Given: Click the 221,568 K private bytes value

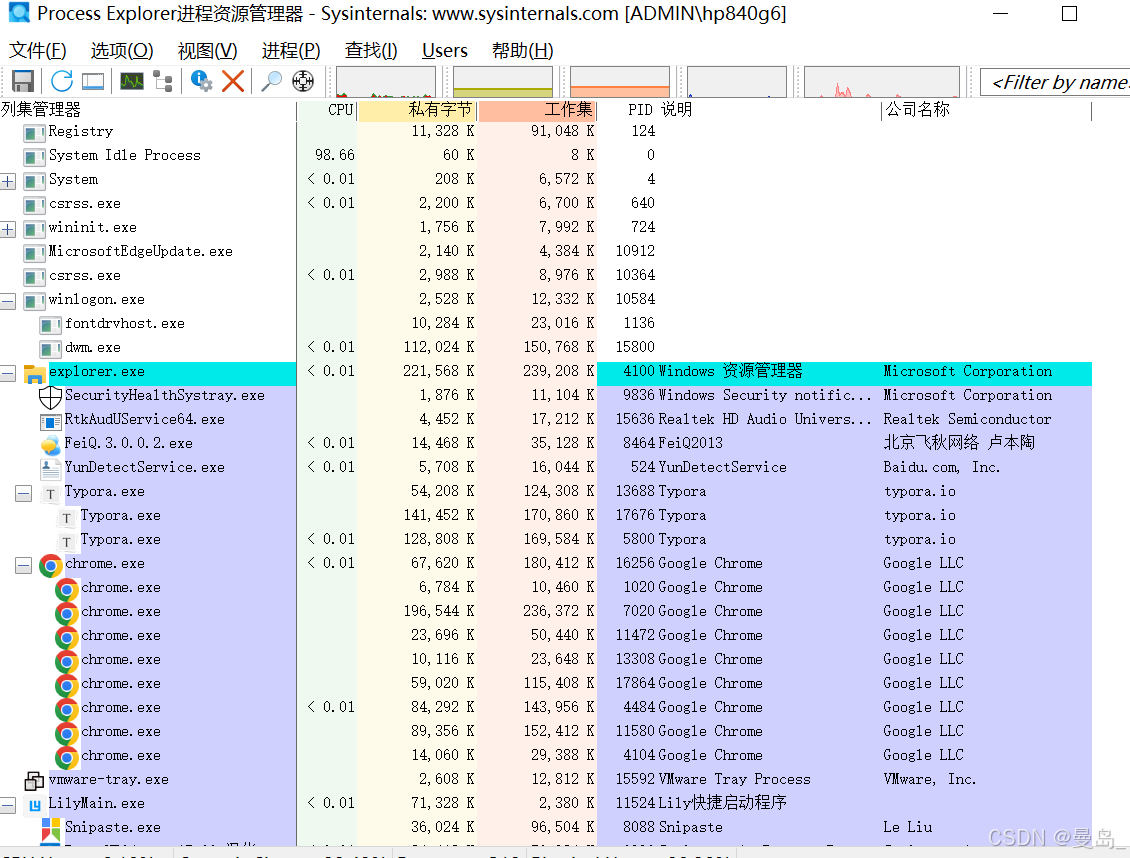Looking at the screenshot, I should pos(438,371).
